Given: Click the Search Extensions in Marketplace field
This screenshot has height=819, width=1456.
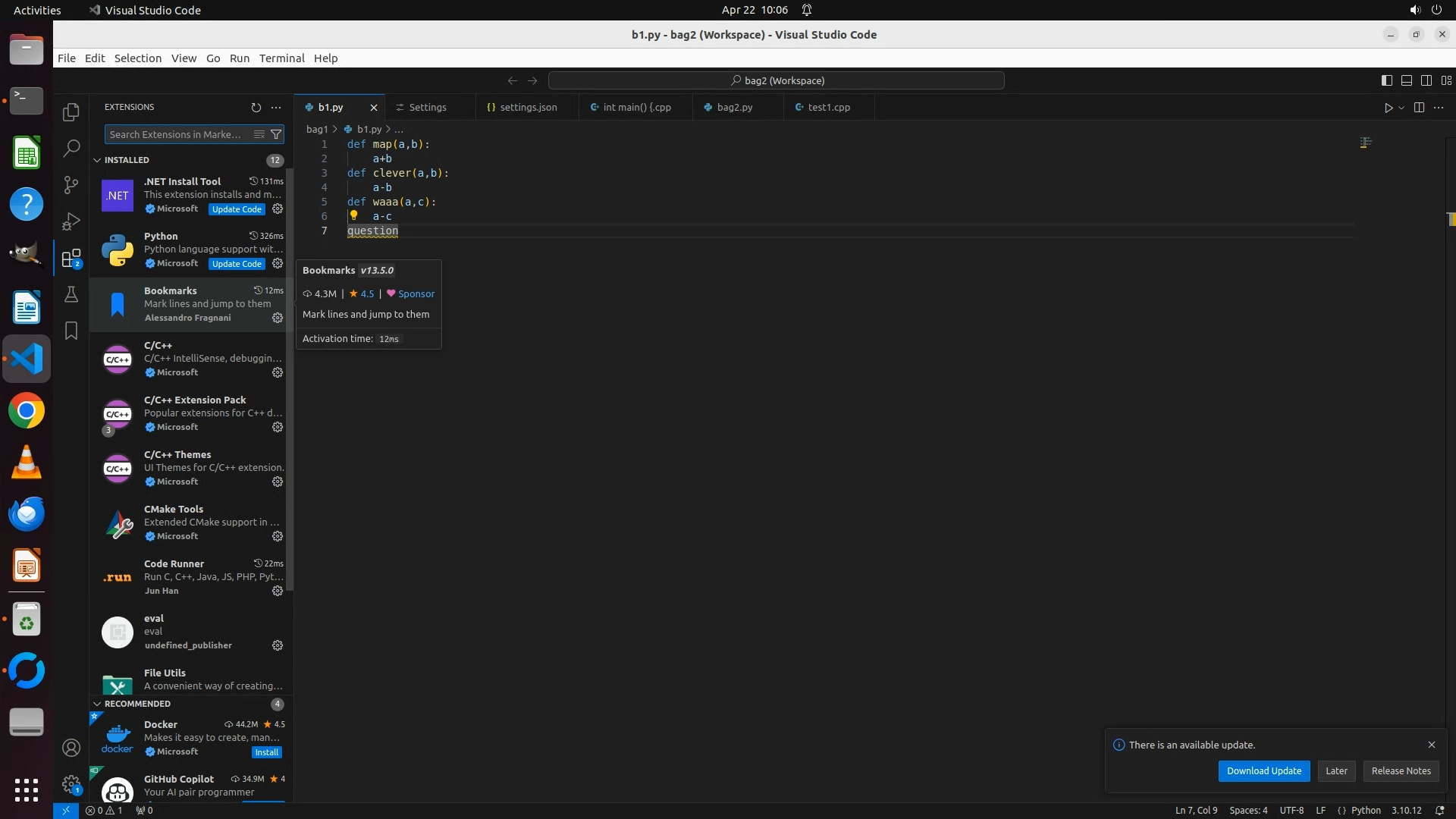Looking at the screenshot, I should [176, 134].
